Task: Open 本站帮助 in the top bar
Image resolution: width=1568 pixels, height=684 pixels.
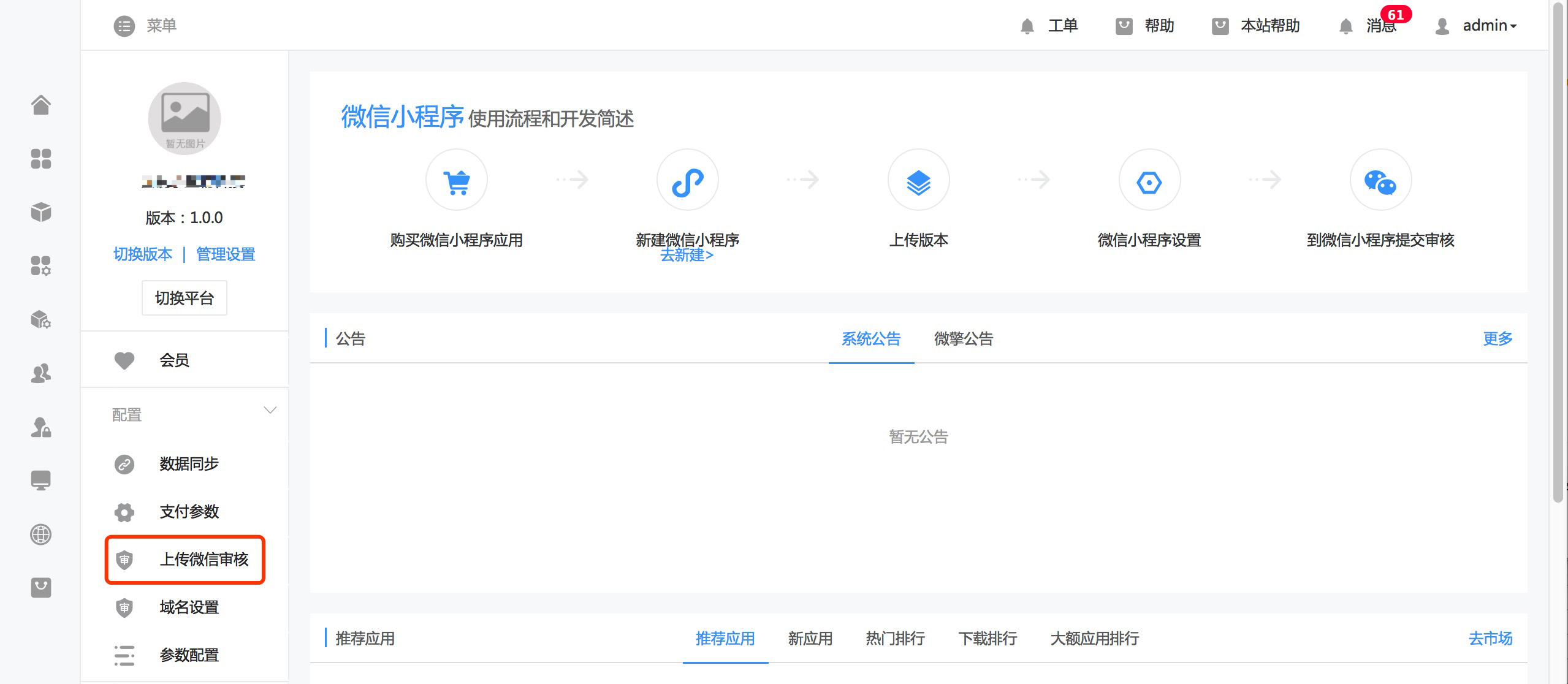Action: [x=1270, y=26]
